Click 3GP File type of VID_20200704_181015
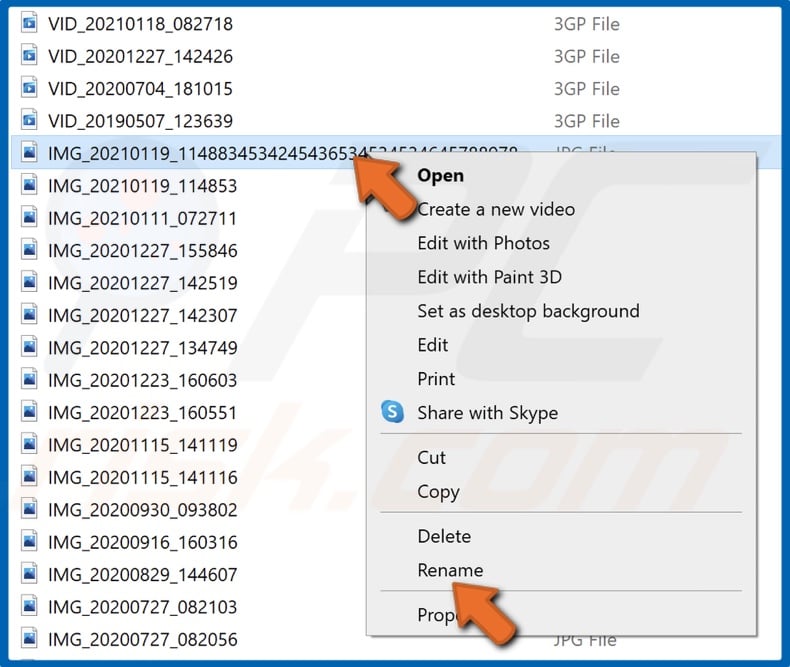The height and width of the screenshot is (667, 790). [x=587, y=89]
